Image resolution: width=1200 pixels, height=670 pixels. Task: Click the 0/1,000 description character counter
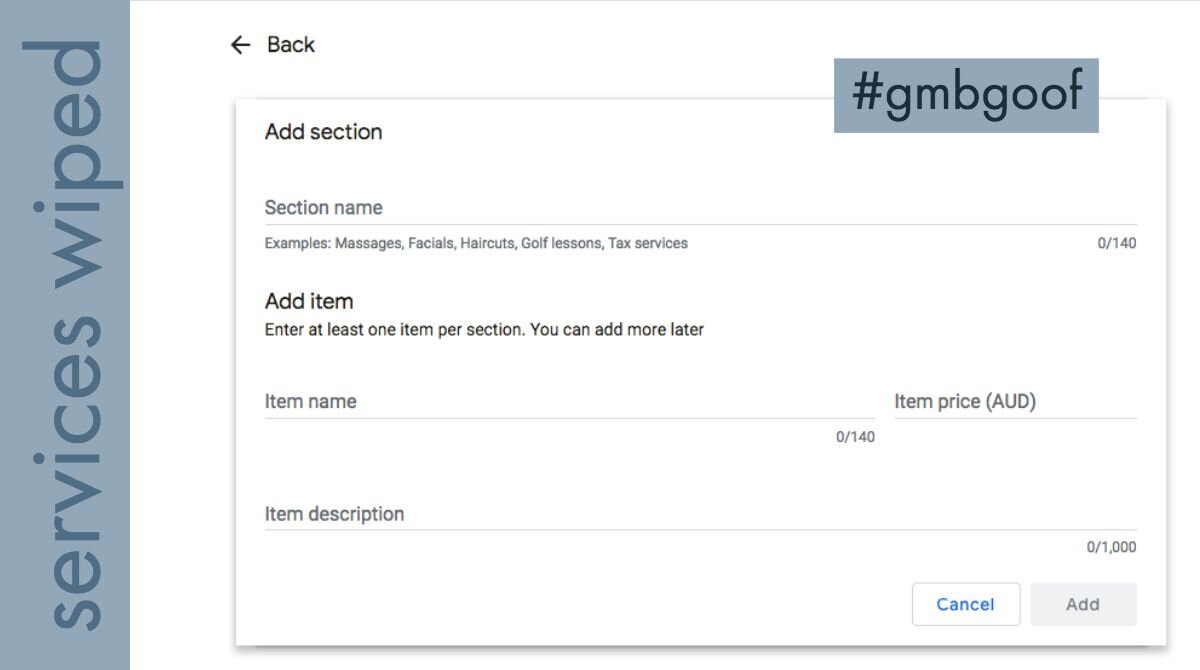point(1111,547)
